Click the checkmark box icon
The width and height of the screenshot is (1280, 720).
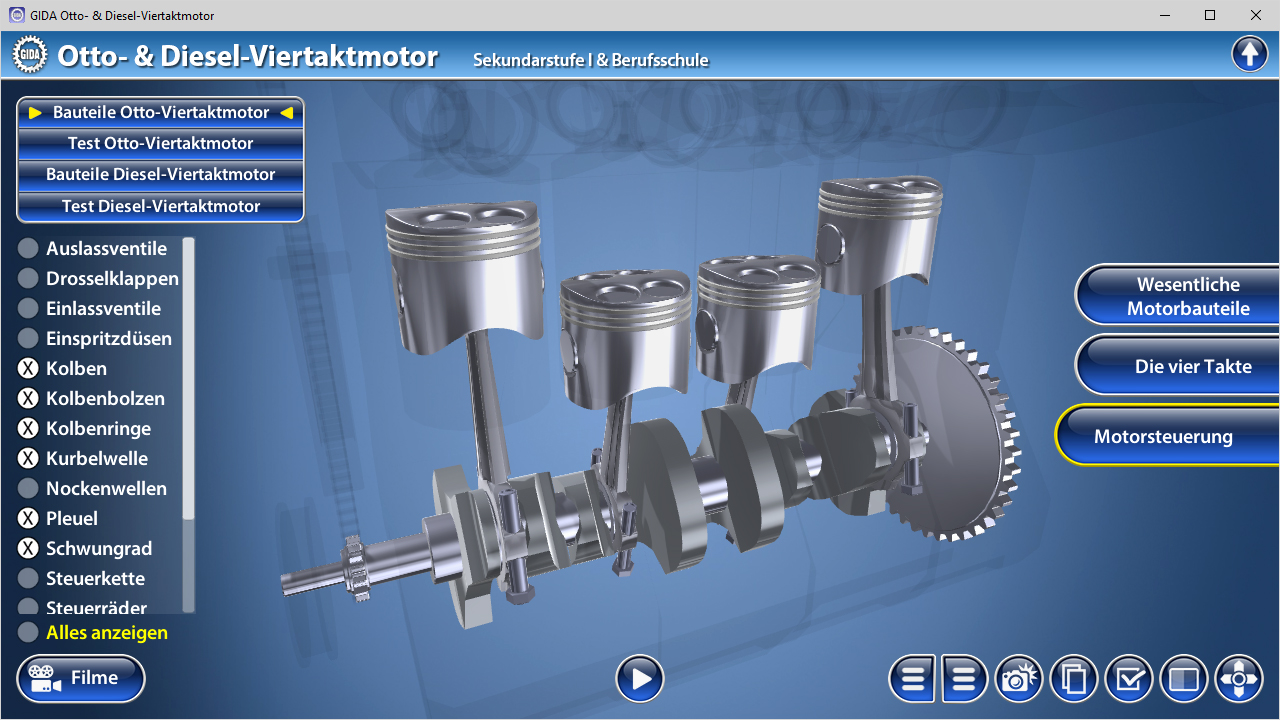click(x=1129, y=680)
